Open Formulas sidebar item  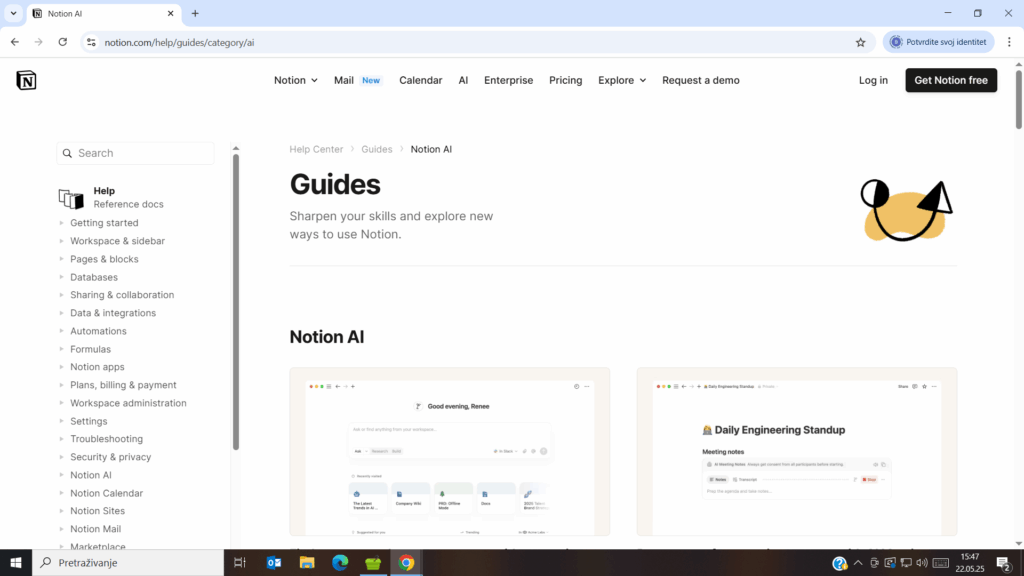90,349
